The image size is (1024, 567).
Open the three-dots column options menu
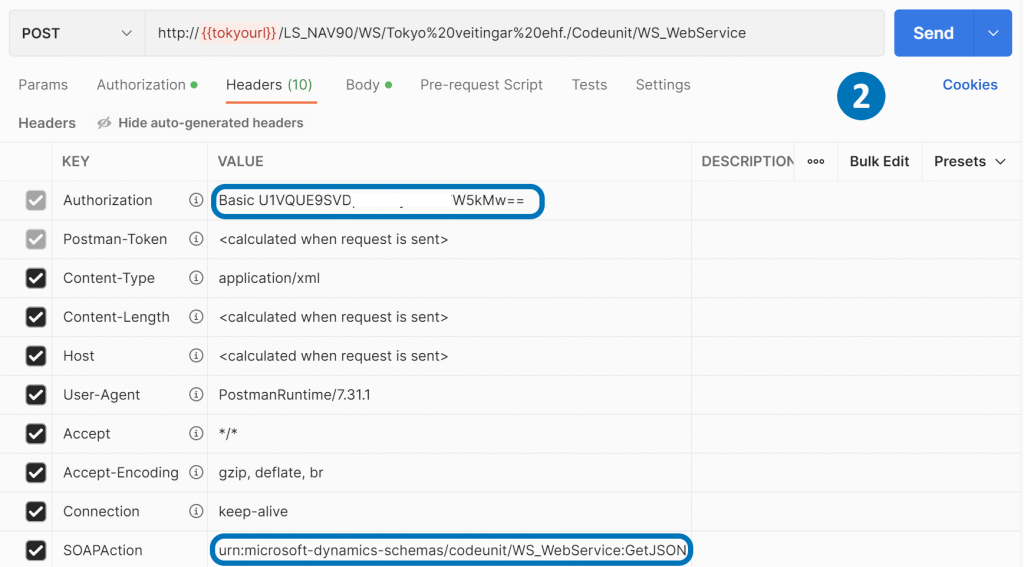816,162
